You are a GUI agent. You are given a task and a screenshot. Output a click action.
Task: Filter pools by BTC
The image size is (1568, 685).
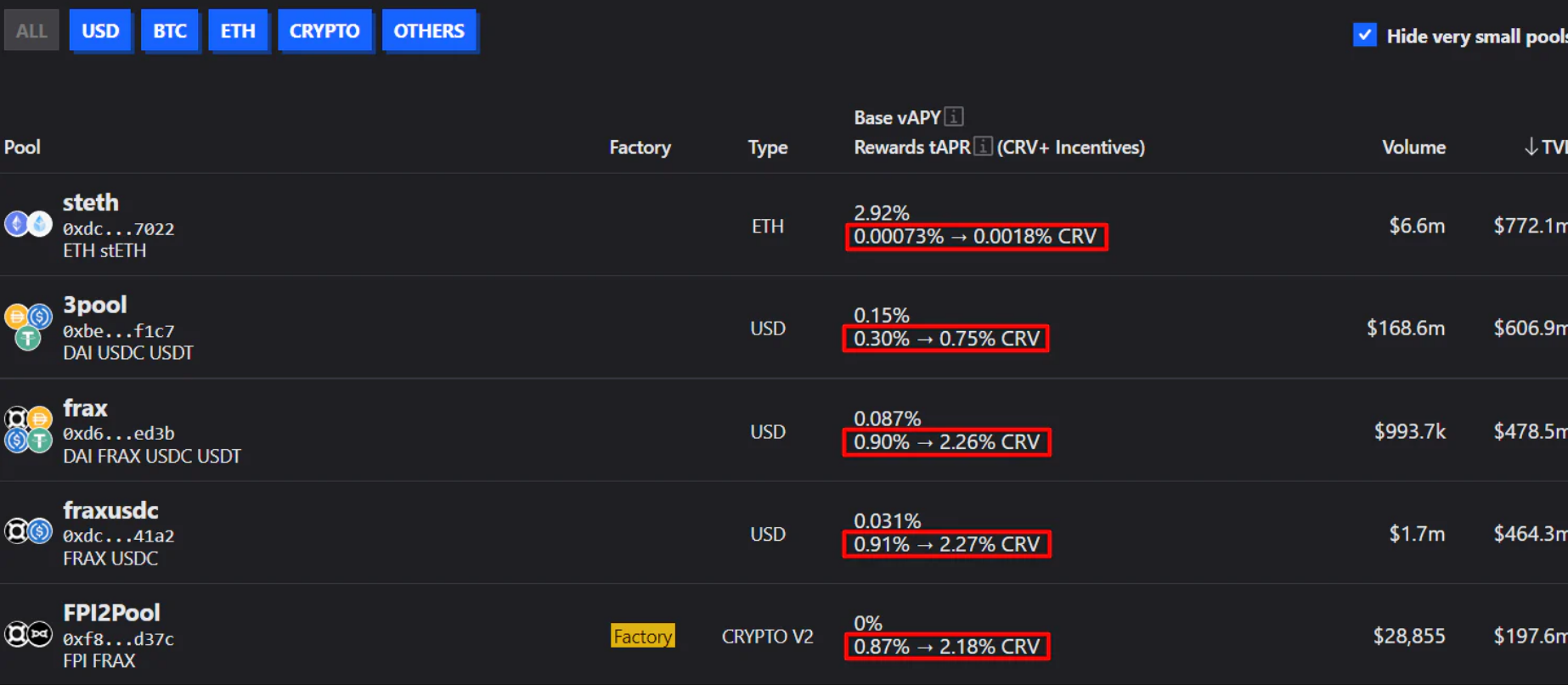pyautogui.click(x=169, y=31)
